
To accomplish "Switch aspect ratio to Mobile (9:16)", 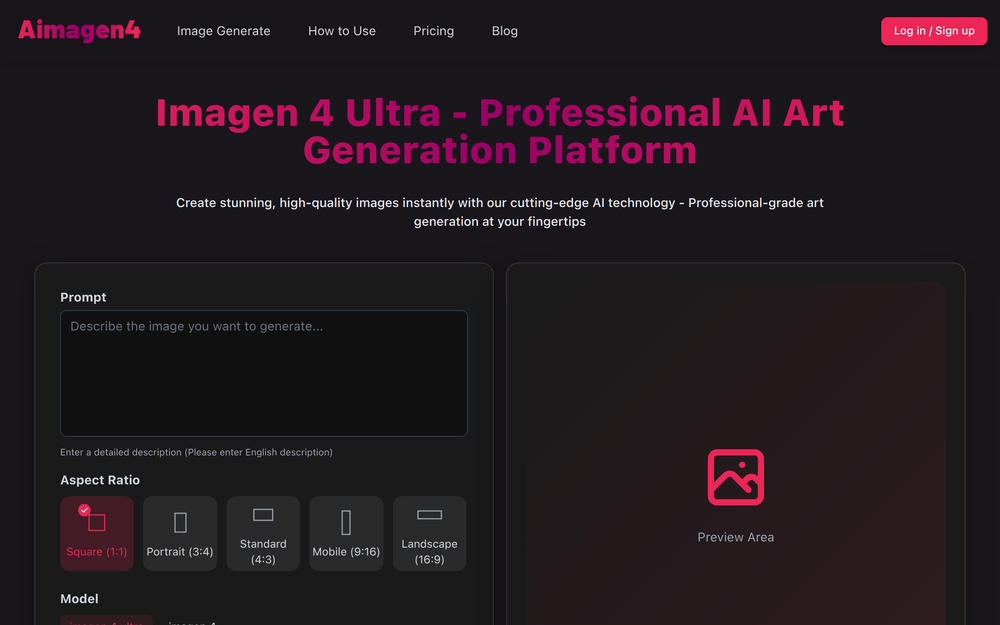I will click(346, 533).
